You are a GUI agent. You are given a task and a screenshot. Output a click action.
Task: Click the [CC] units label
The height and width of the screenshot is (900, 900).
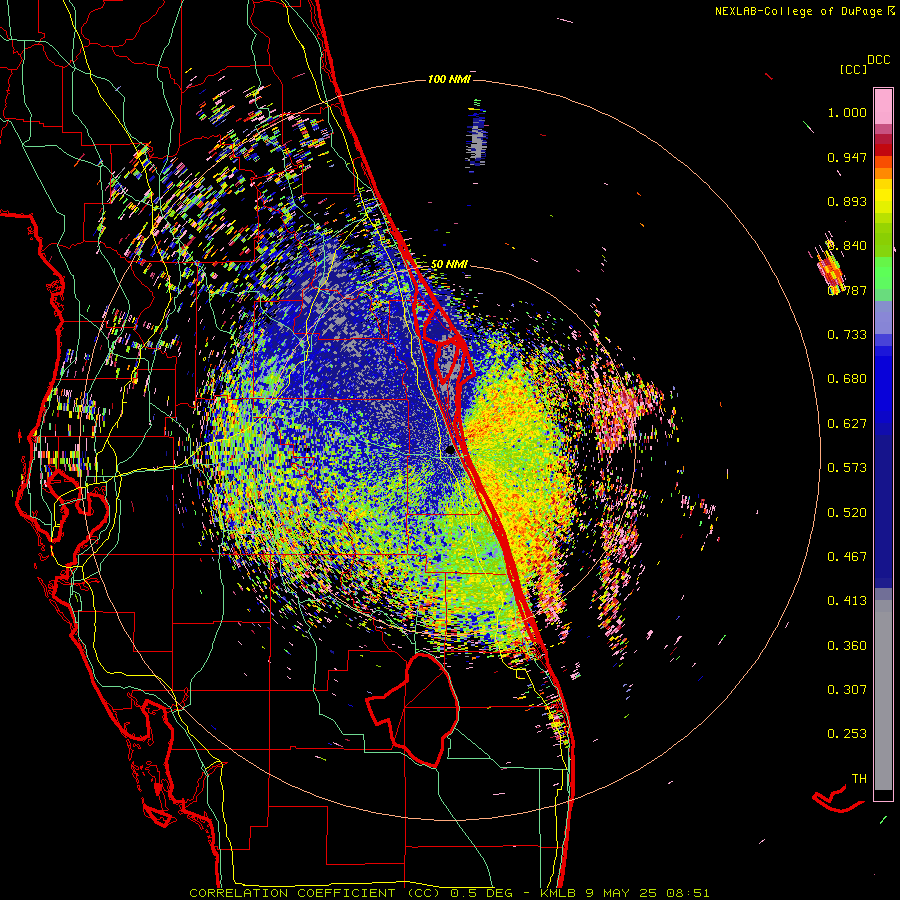point(853,69)
